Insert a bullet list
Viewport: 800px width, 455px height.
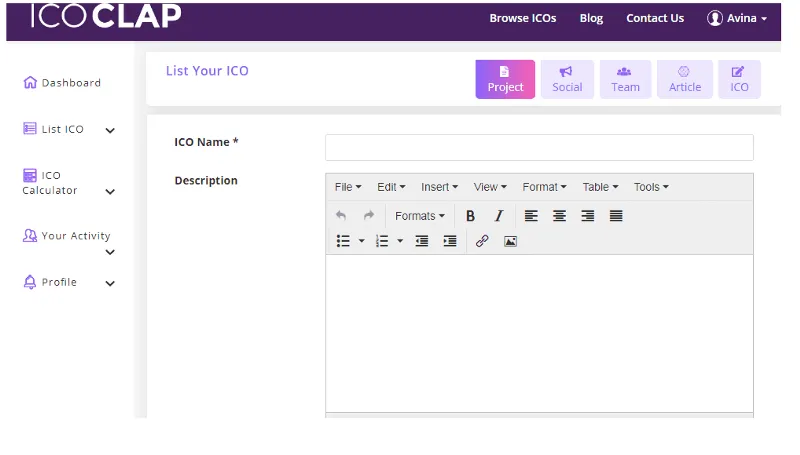tap(343, 241)
